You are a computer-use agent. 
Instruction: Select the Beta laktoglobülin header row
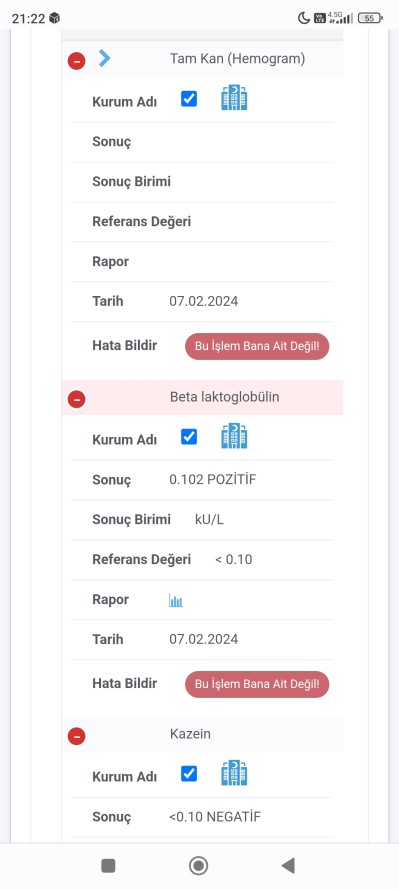click(x=202, y=397)
